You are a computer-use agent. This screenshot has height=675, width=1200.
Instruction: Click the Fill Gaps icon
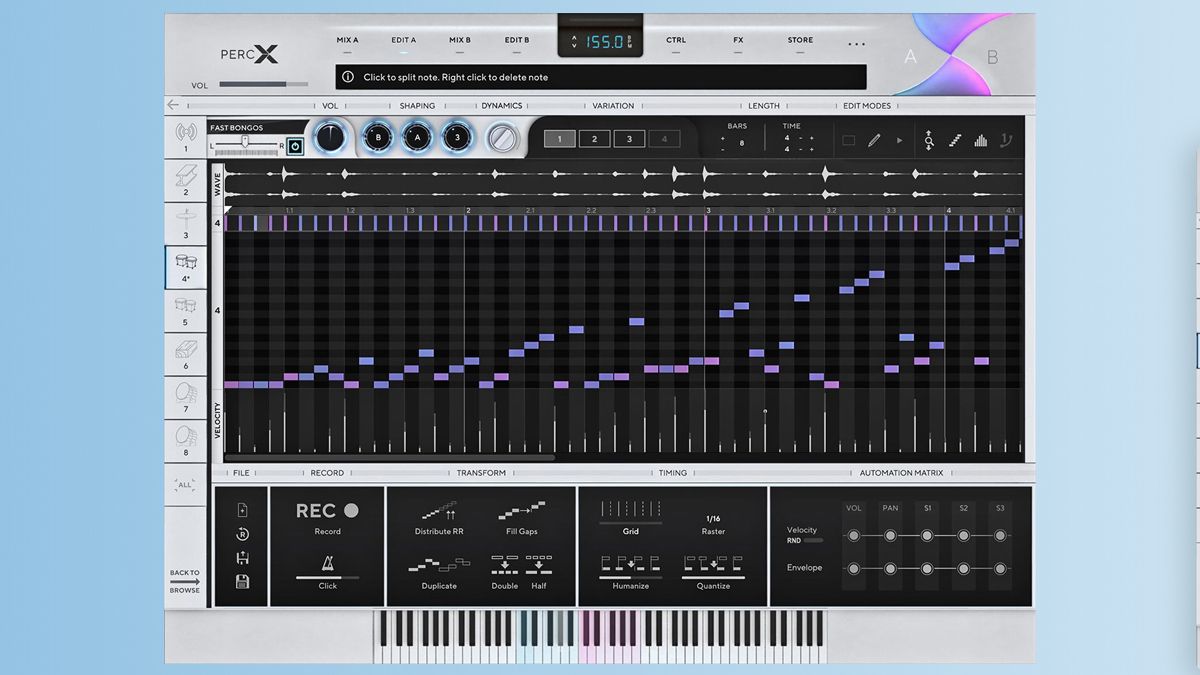click(x=521, y=511)
